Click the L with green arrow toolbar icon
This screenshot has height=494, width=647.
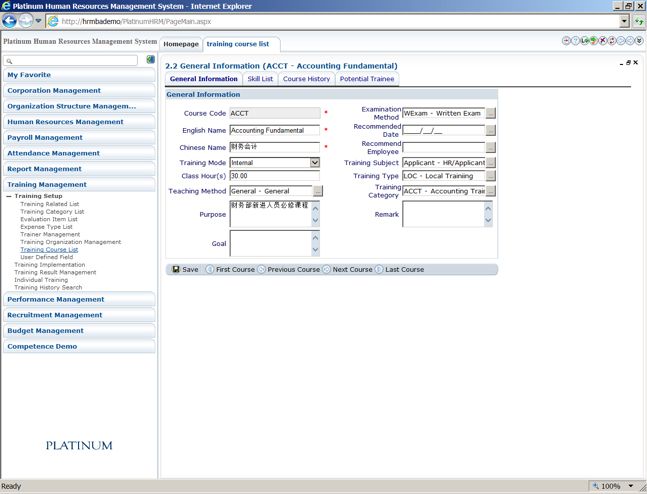point(584,40)
